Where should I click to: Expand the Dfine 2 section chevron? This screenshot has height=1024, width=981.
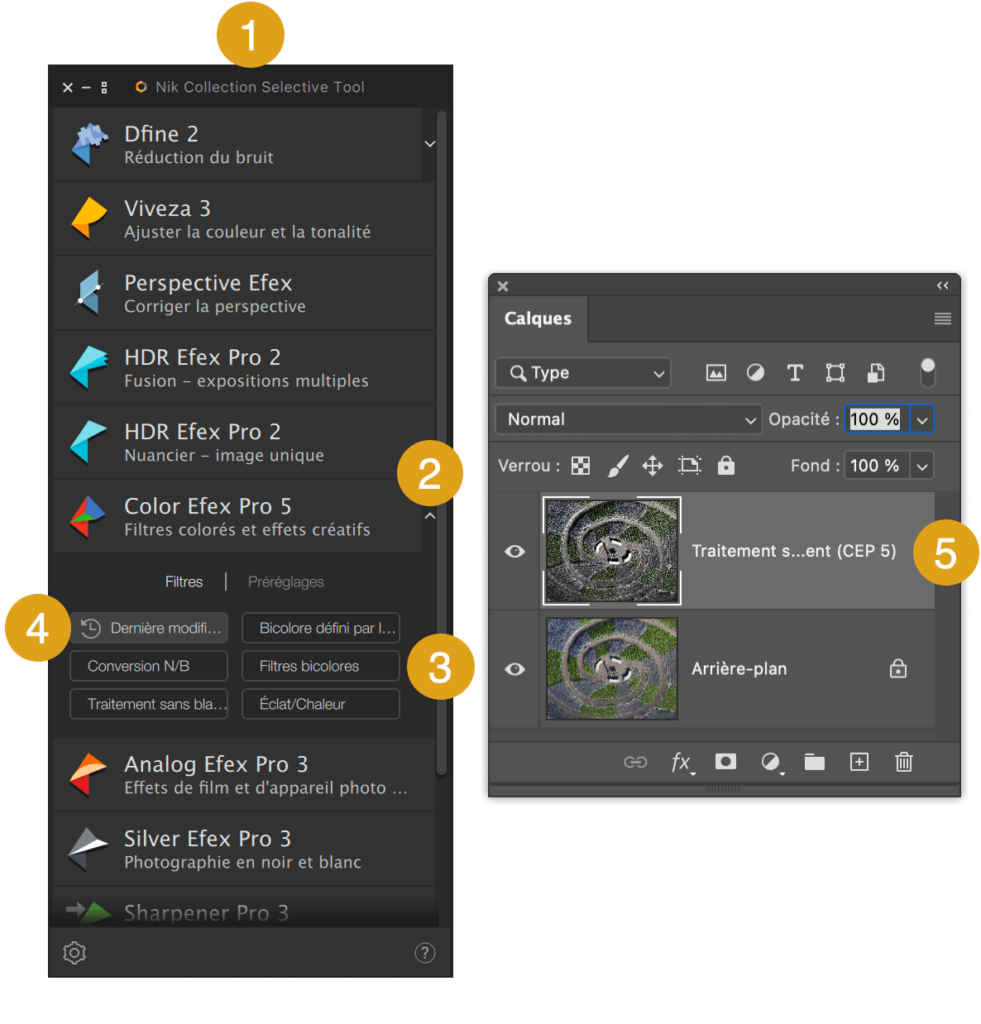click(430, 144)
